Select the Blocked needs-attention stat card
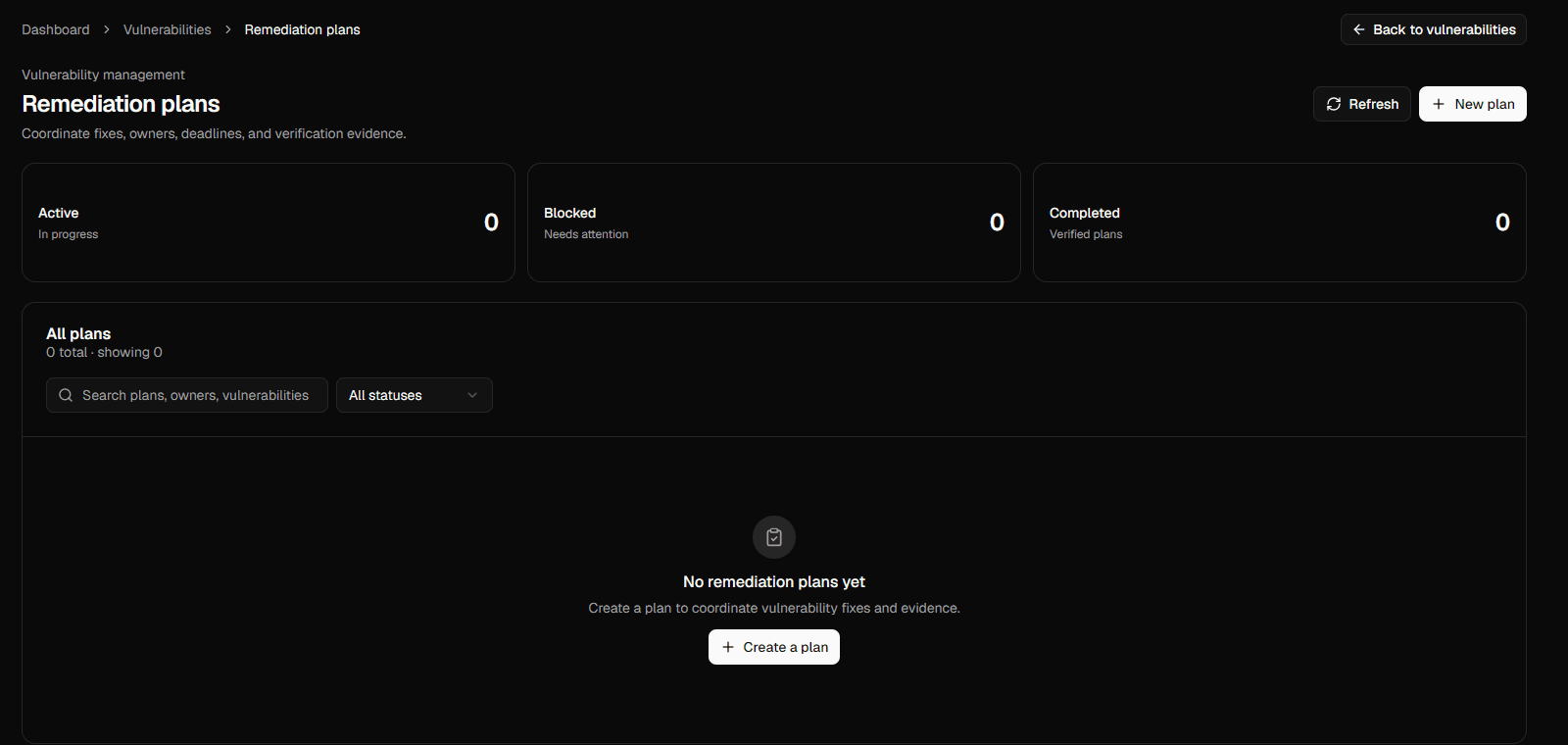The image size is (1568, 745). click(x=774, y=223)
